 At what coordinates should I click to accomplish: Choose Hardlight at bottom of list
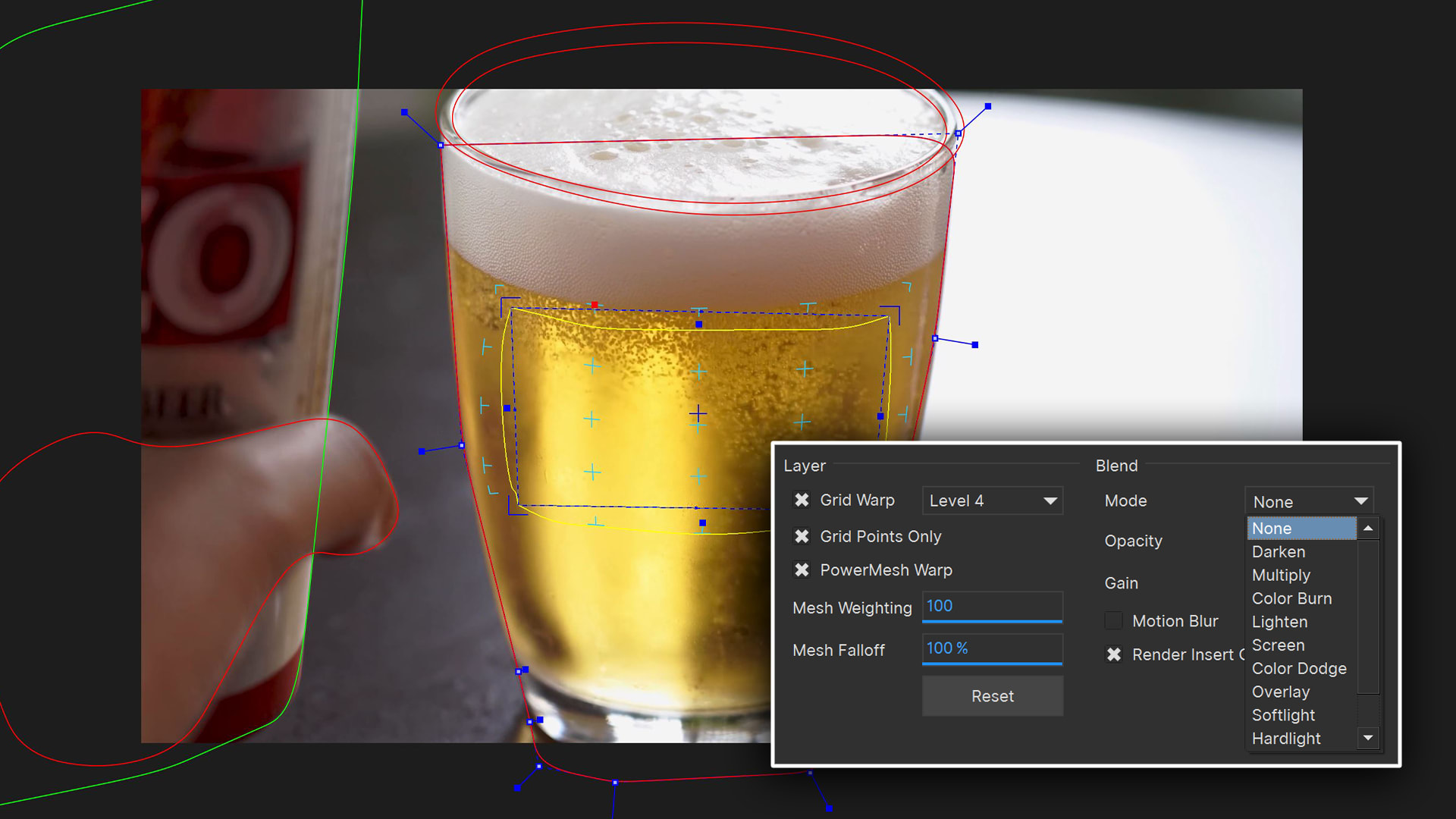(x=1286, y=738)
